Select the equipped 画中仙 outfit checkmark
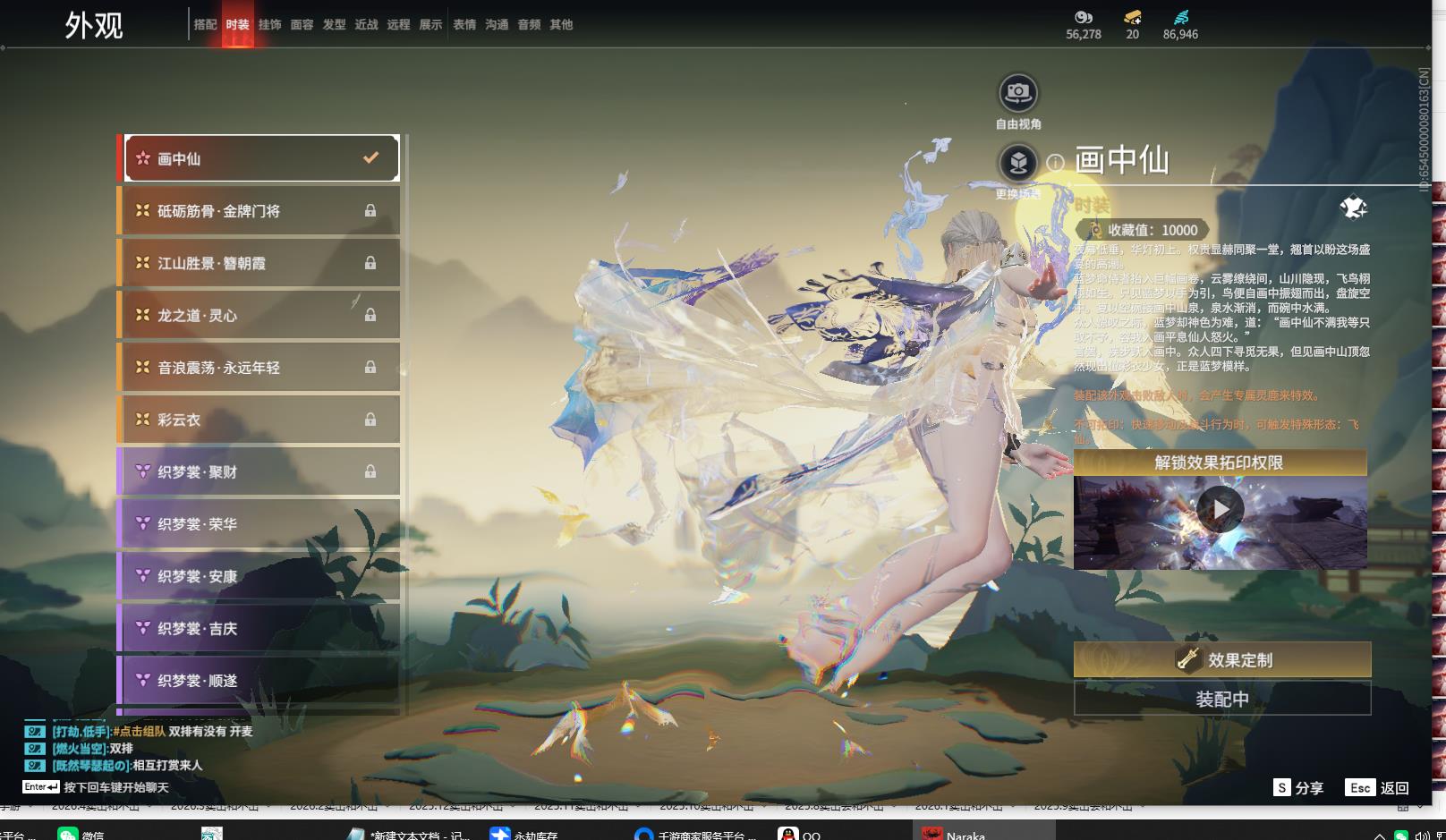The height and width of the screenshot is (840, 1446). (x=370, y=158)
